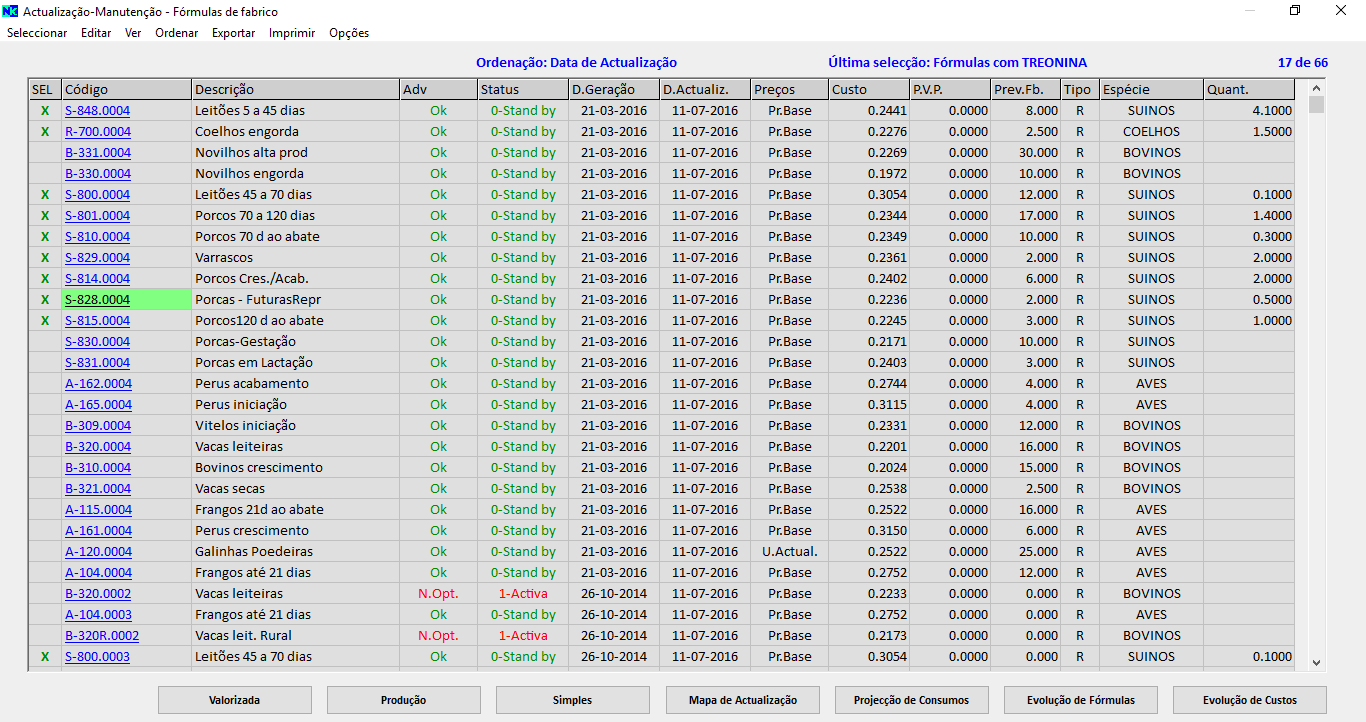Click the Mapa de Actualização button
The height and width of the screenshot is (722, 1366).
(742, 700)
